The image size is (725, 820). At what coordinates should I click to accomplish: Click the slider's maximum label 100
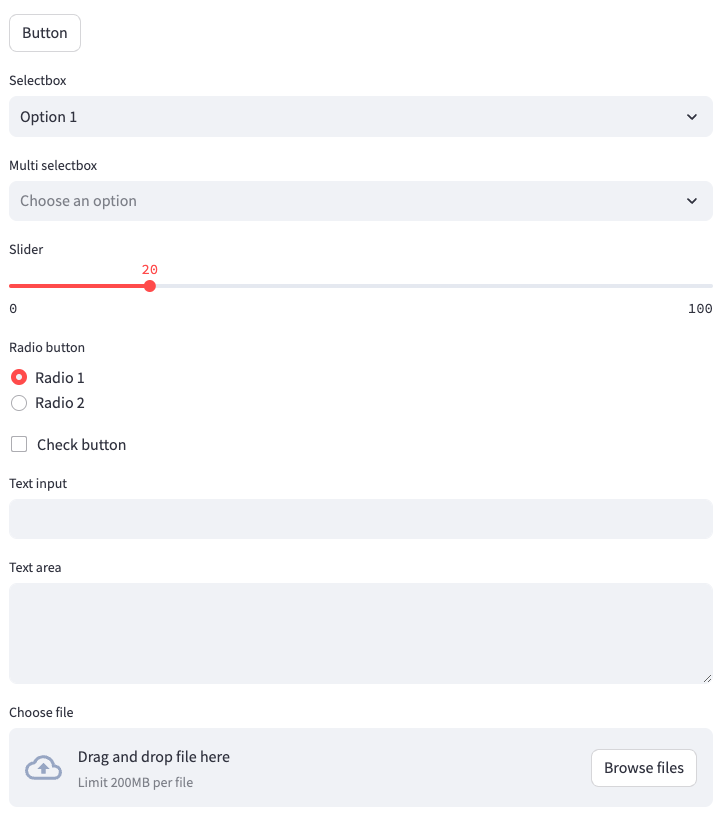click(700, 309)
